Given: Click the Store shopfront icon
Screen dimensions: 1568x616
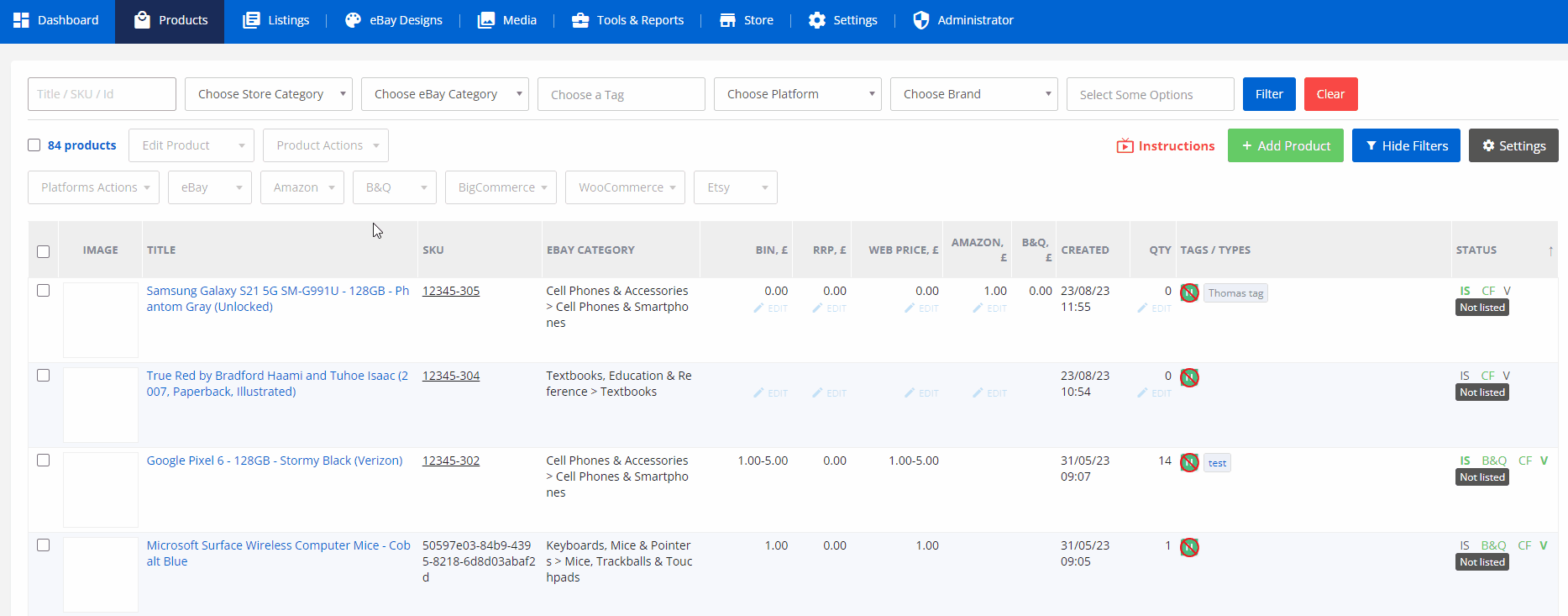Looking at the screenshot, I should (x=728, y=20).
